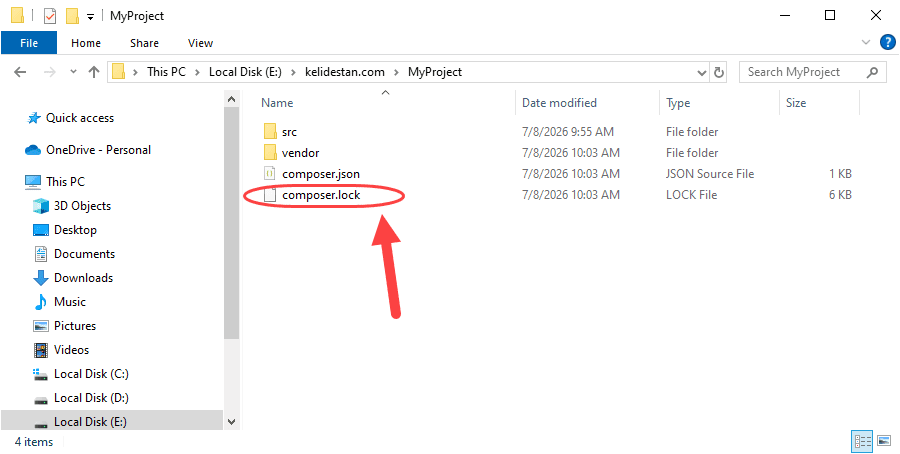The image size is (900, 454).
Task: Go up one folder level
Action: [x=94, y=72]
